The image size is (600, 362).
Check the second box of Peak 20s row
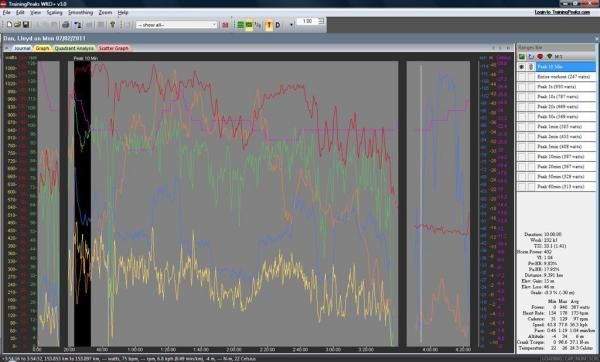(x=531, y=106)
